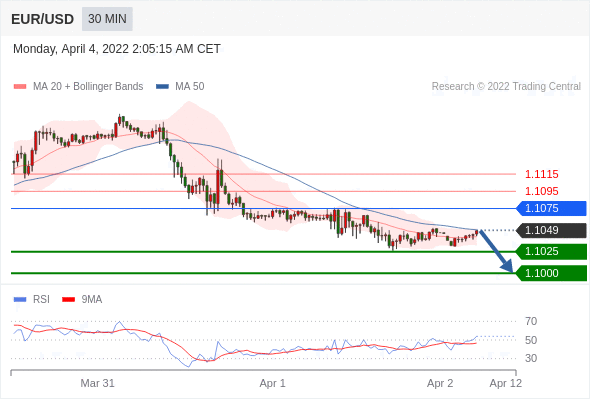Viewport: 590px width, 400px height.
Task: Click the Apr 2 date axis label
Action: point(440,383)
